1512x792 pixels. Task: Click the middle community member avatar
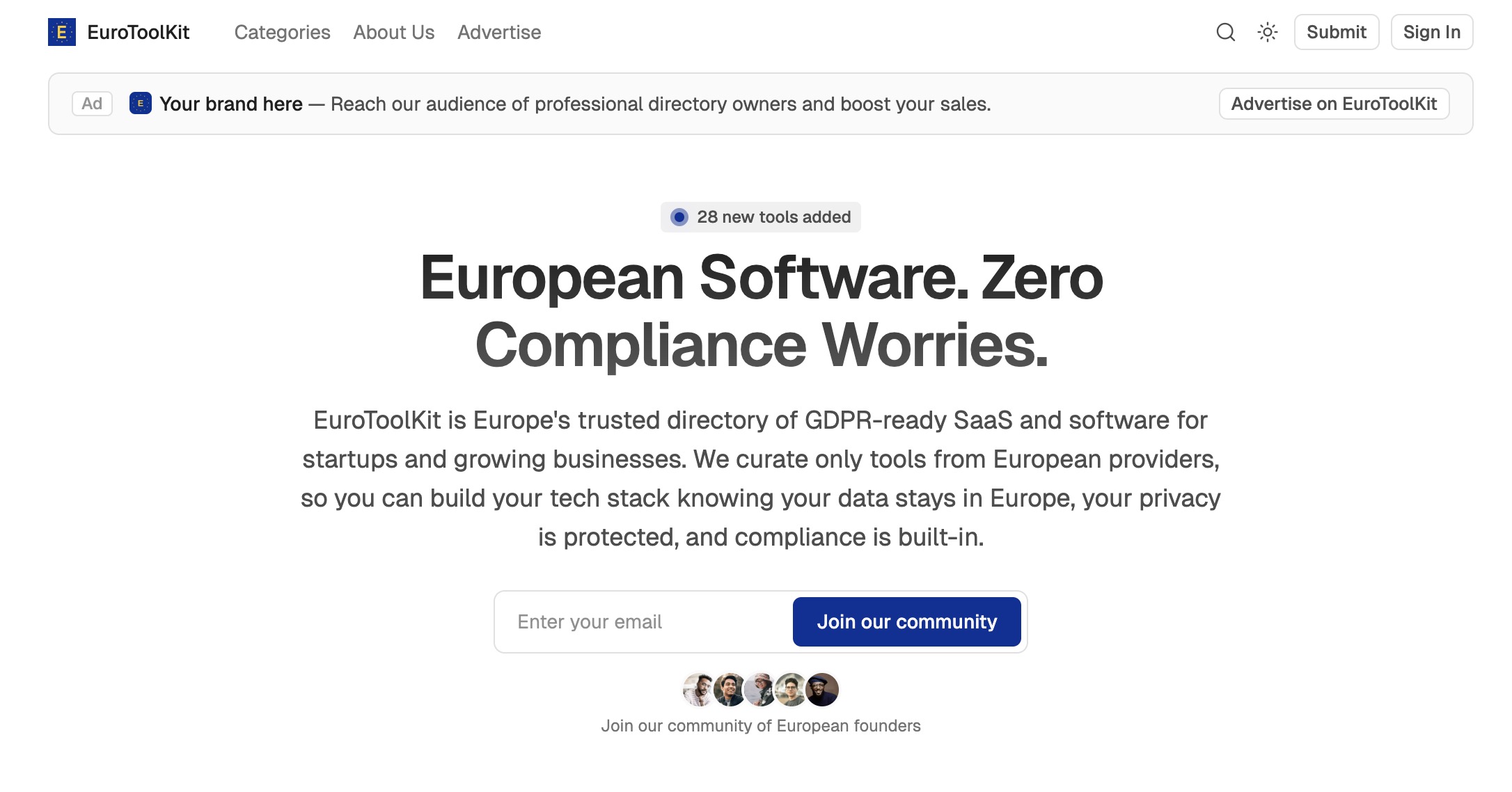(x=760, y=690)
